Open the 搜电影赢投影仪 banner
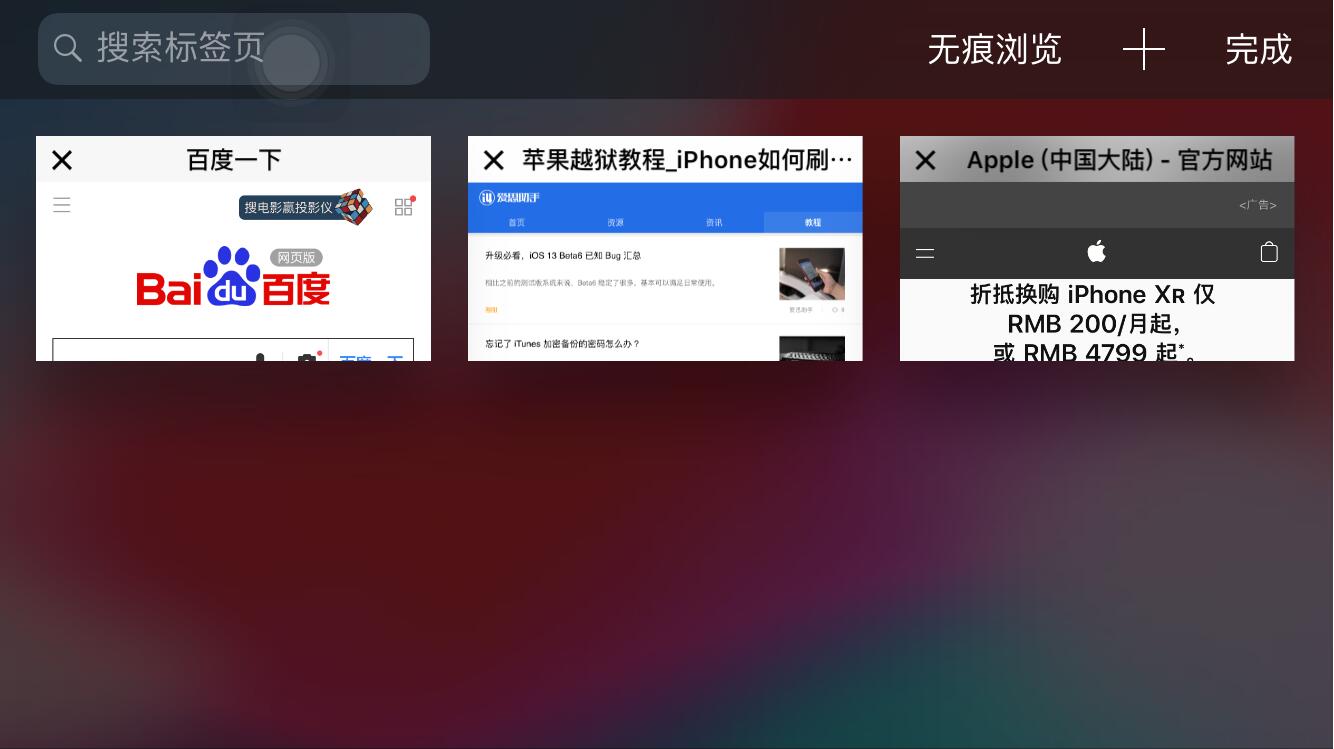This screenshot has width=1334, height=749. click(305, 207)
